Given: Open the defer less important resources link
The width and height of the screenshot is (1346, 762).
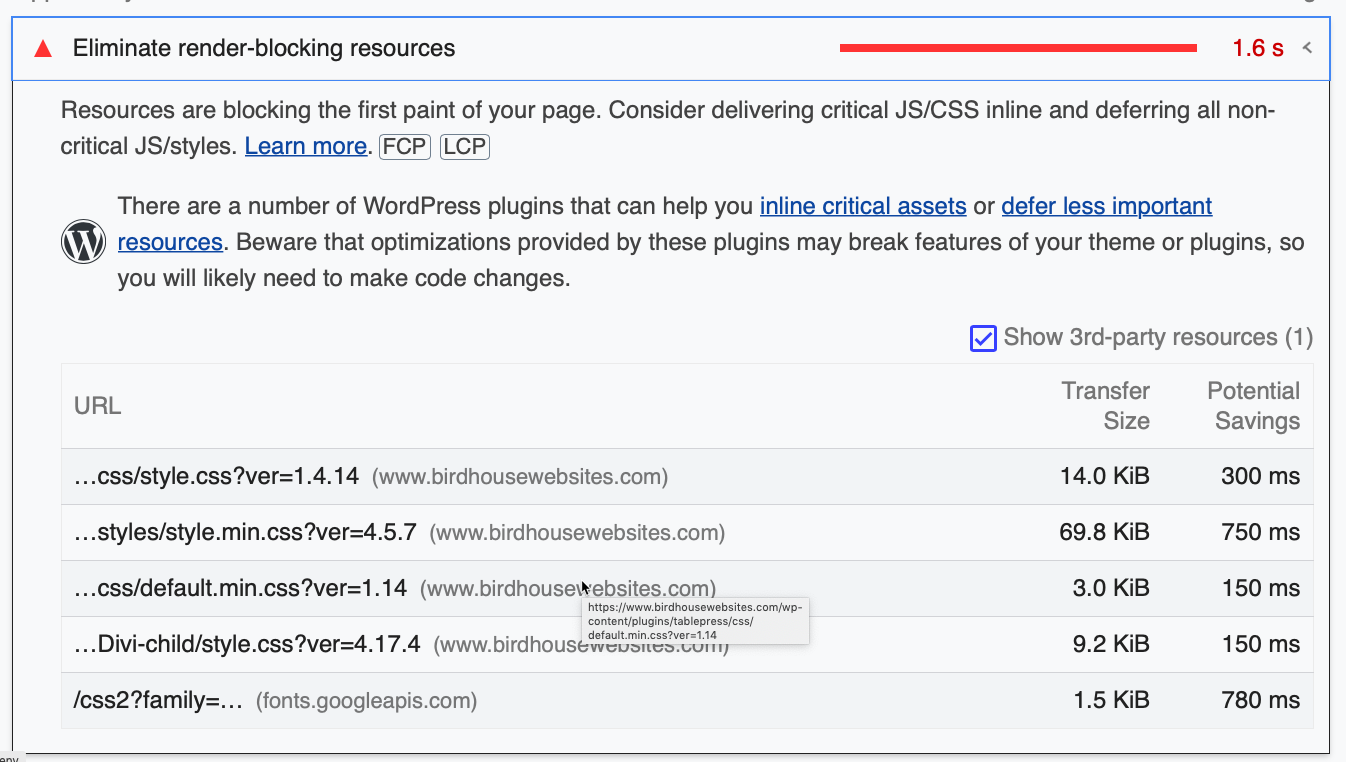Looking at the screenshot, I should click(x=1106, y=206).
